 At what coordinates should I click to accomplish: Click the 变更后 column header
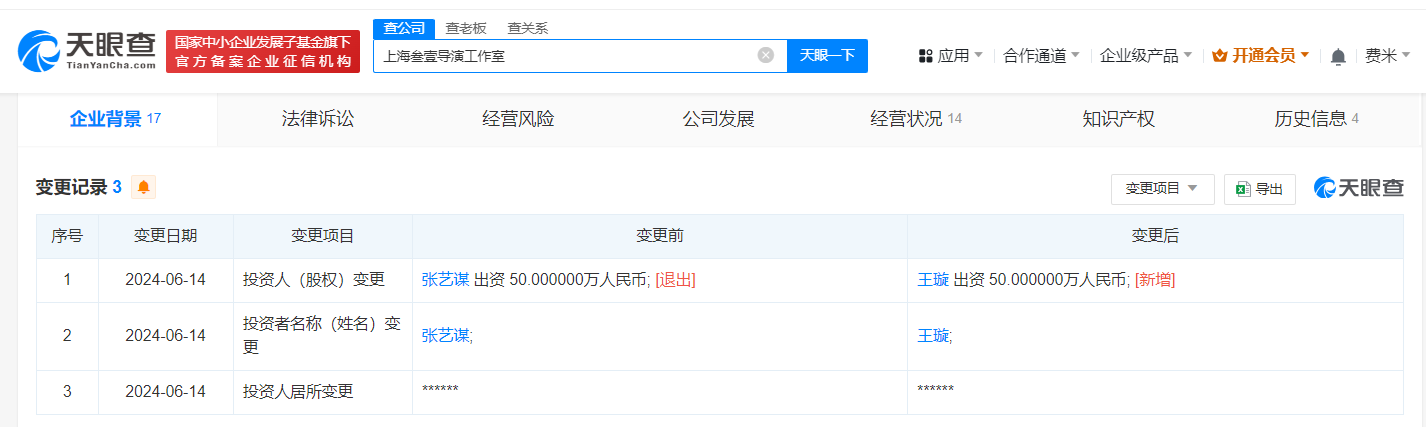click(1155, 236)
